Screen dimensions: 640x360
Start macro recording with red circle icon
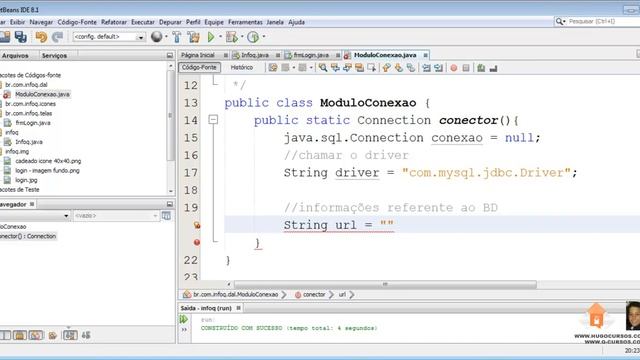pos(453,68)
